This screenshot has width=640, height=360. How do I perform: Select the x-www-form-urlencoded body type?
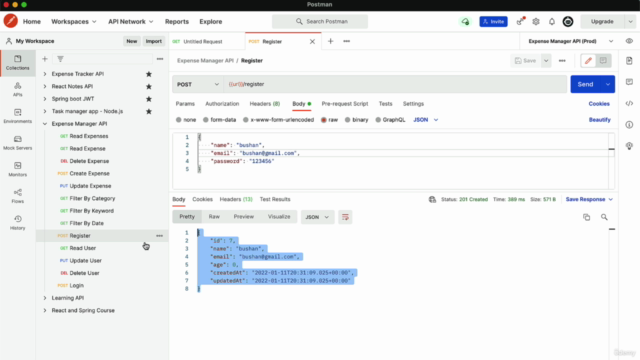click(278, 120)
